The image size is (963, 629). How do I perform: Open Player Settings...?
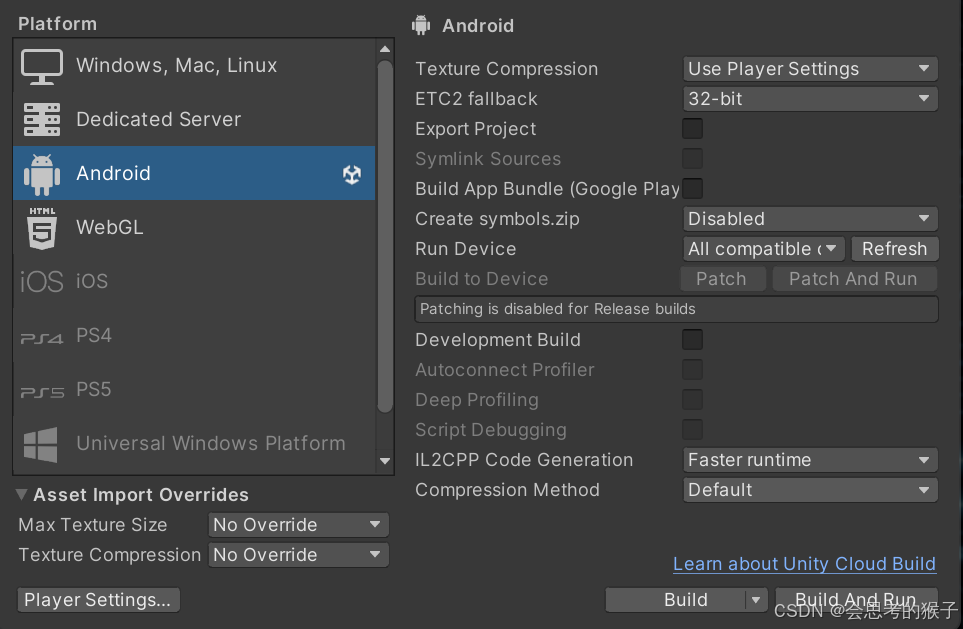98,600
